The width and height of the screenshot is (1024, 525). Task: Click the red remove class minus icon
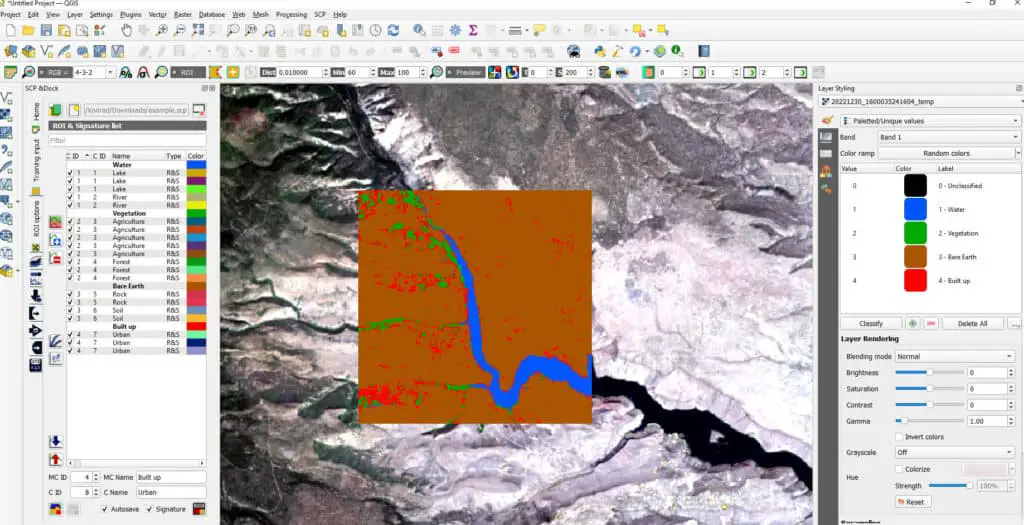[x=930, y=324]
